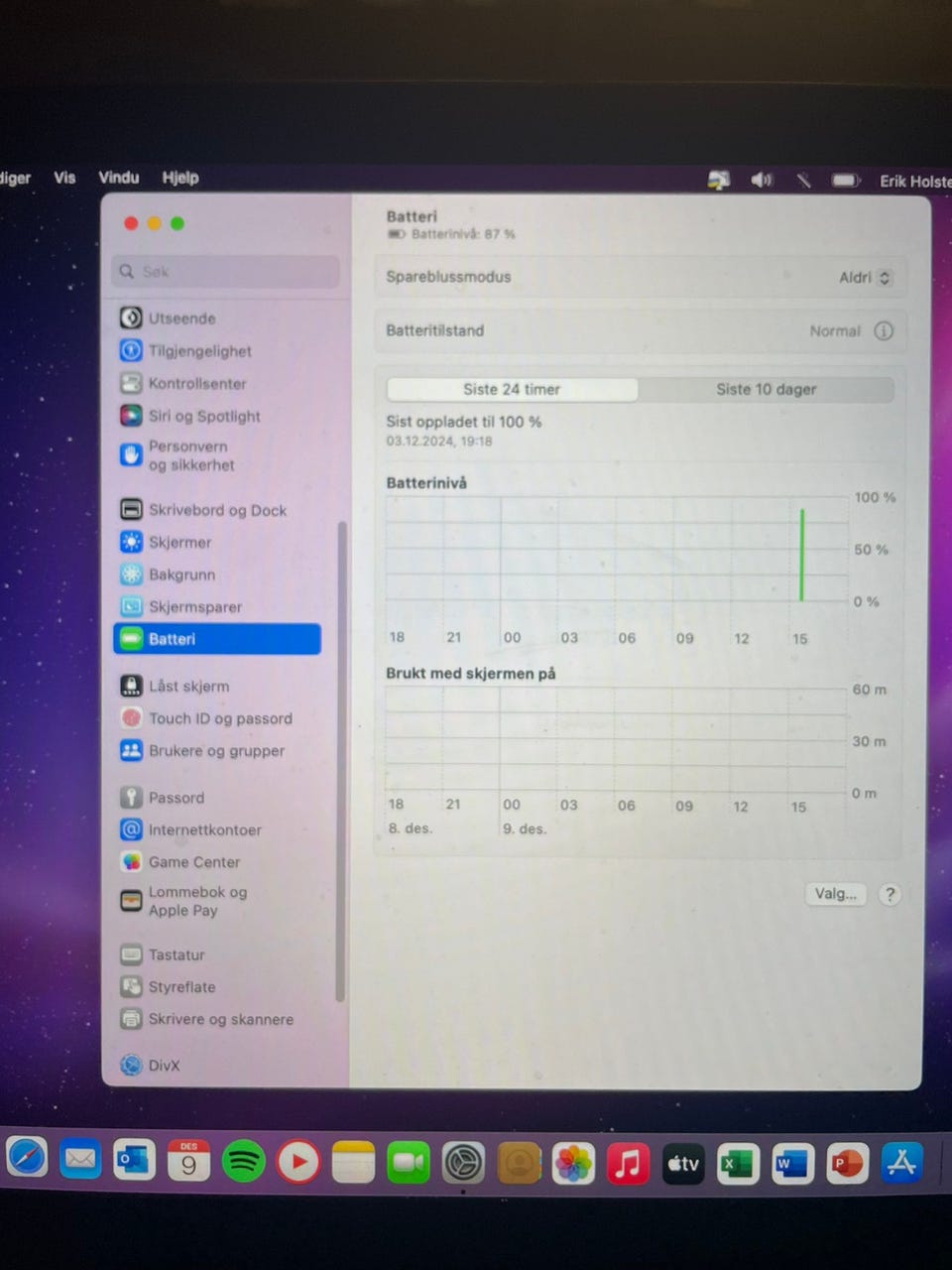Open Apple TV from the Dock

682,1163
